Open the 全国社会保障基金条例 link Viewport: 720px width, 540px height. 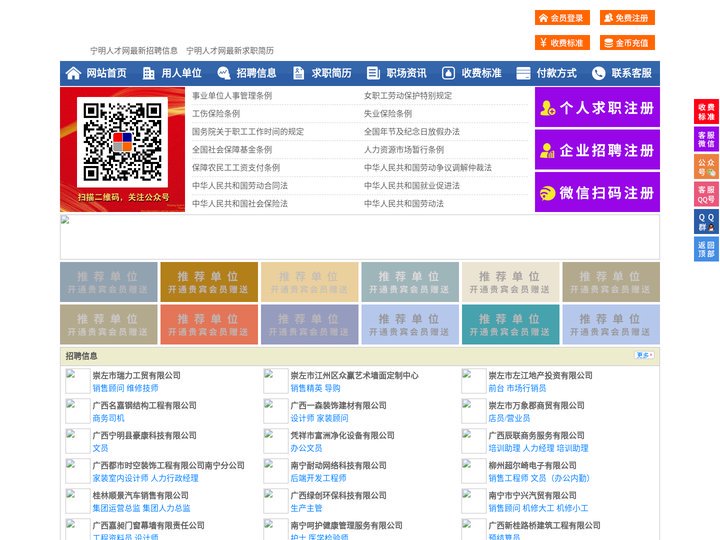tap(232, 149)
